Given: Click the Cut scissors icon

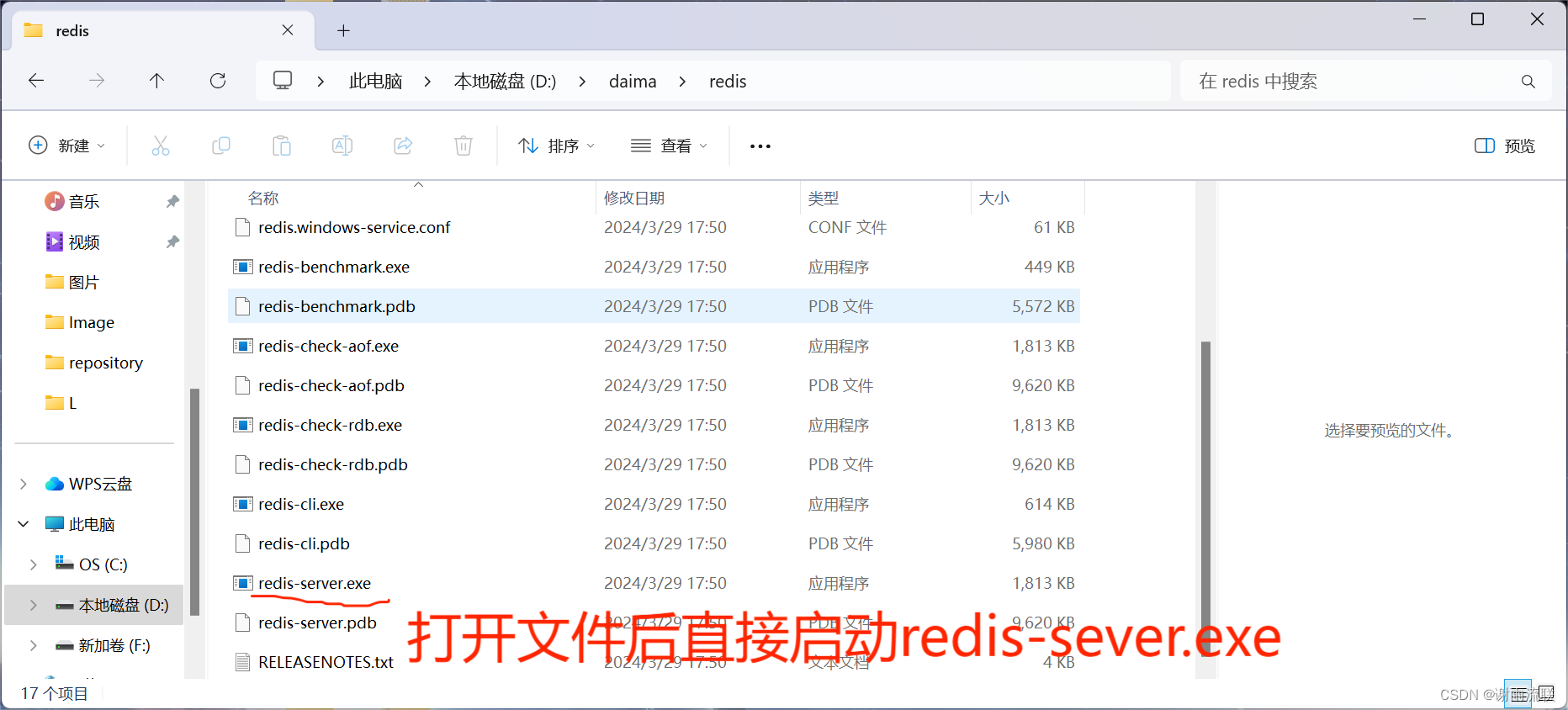Looking at the screenshot, I should coord(161,146).
